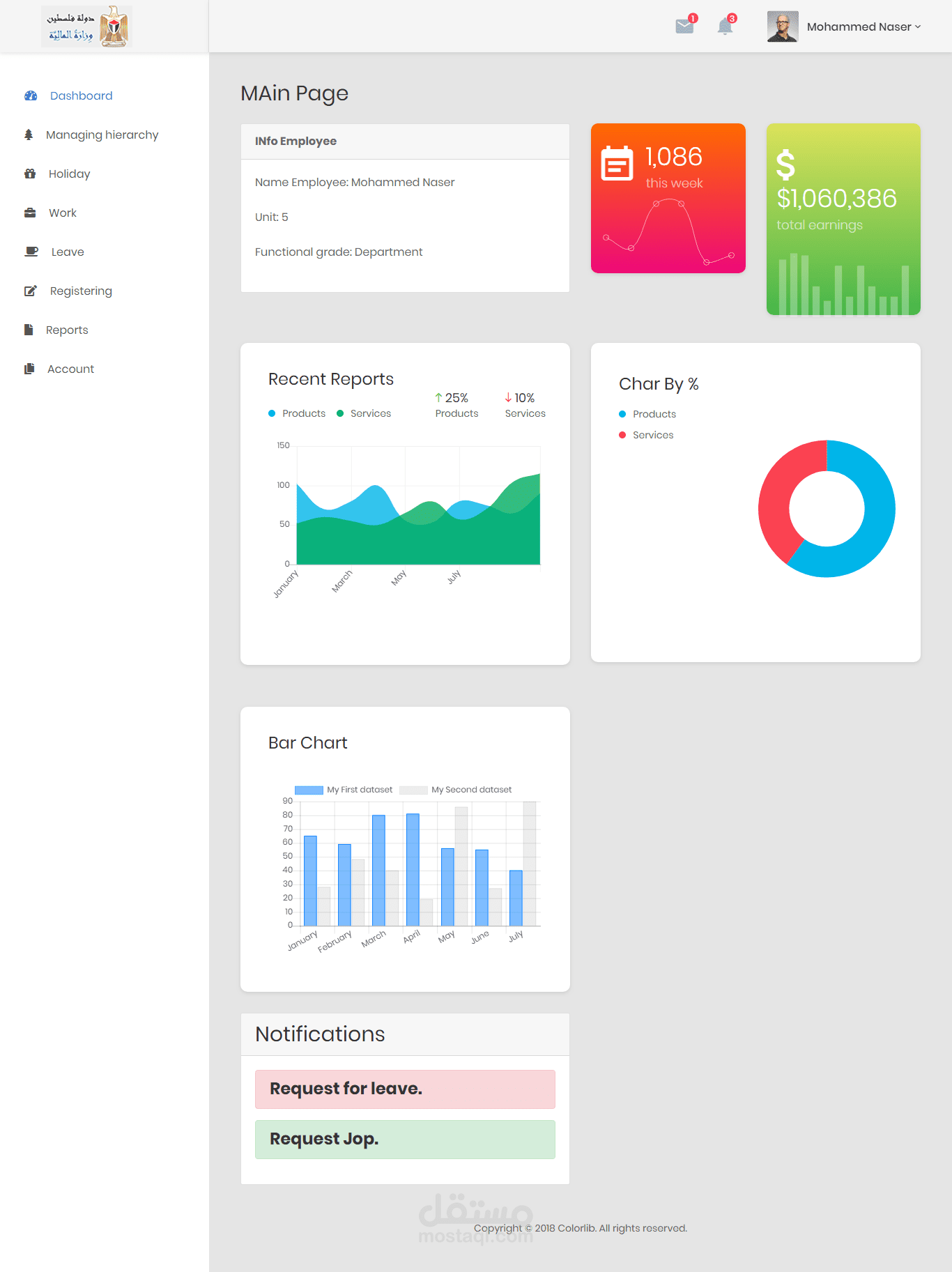Open the Leave section
This screenshot has width=952, height=1272.
point(68,252)
